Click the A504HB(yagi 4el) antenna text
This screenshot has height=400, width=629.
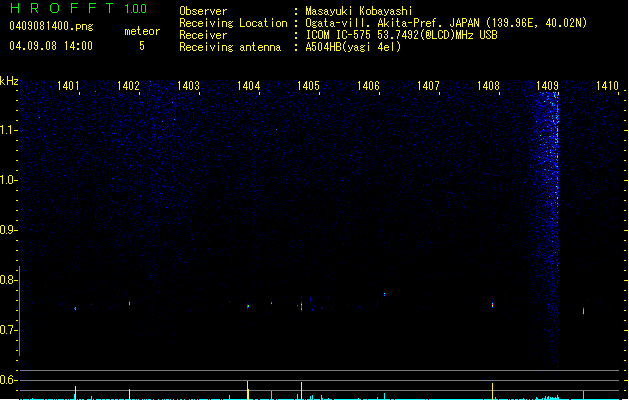click(353, 47)
